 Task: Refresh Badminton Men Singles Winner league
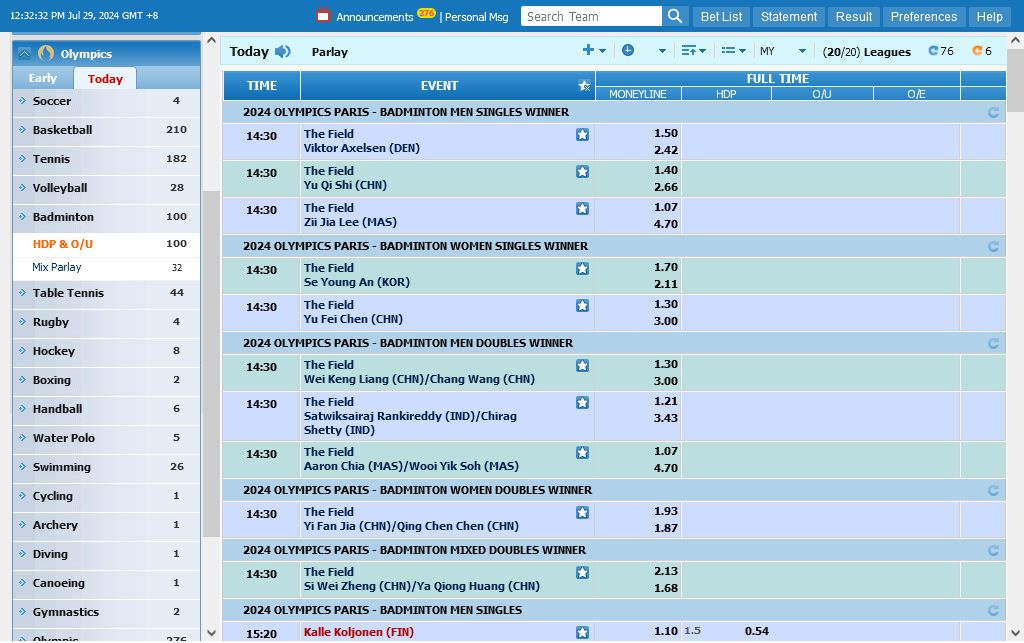point(993,113)
